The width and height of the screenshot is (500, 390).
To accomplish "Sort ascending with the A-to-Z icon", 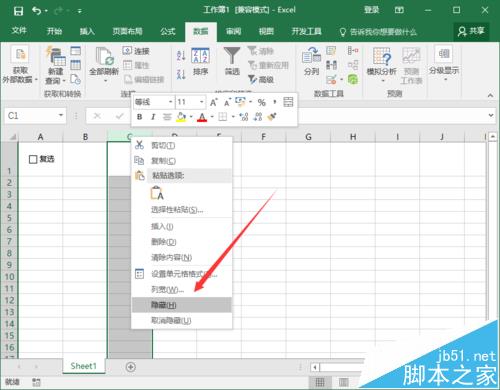I will click(181, 56).
